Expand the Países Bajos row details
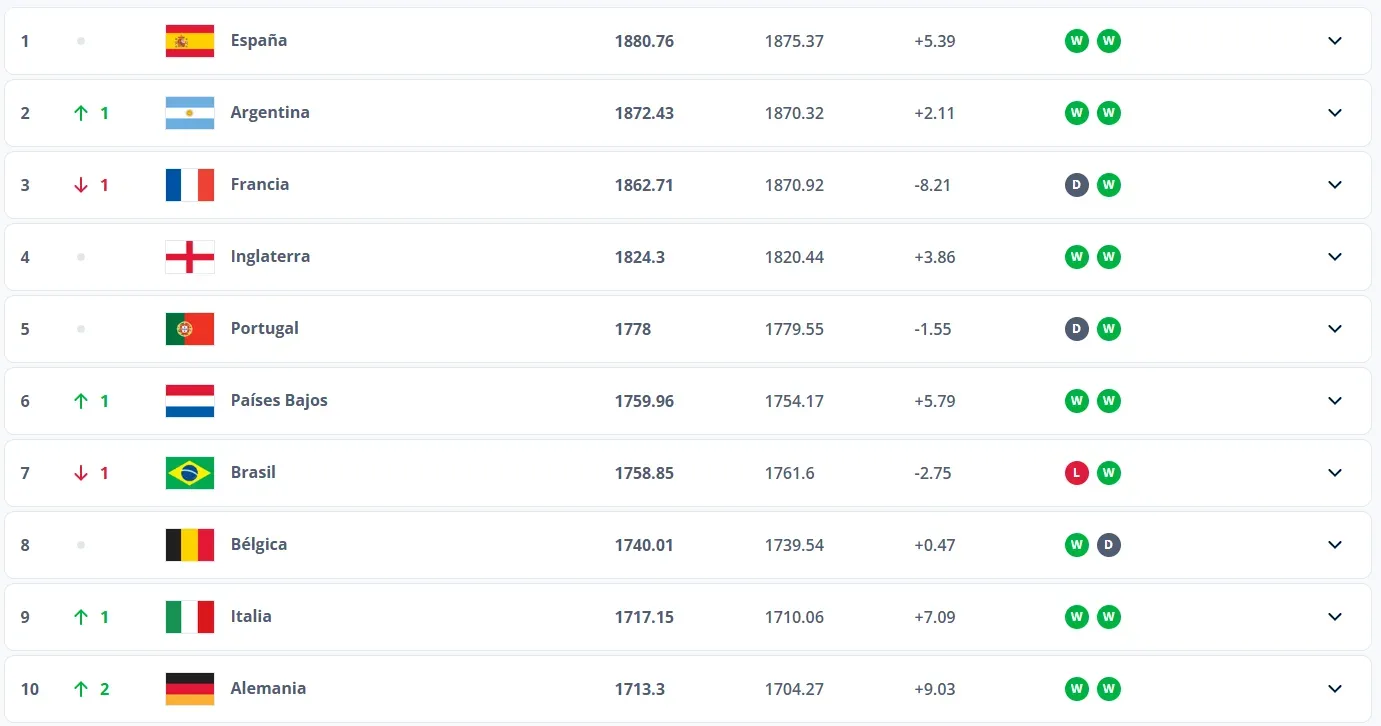Screen dimensions: 1381x726 tap(1334, 401)
